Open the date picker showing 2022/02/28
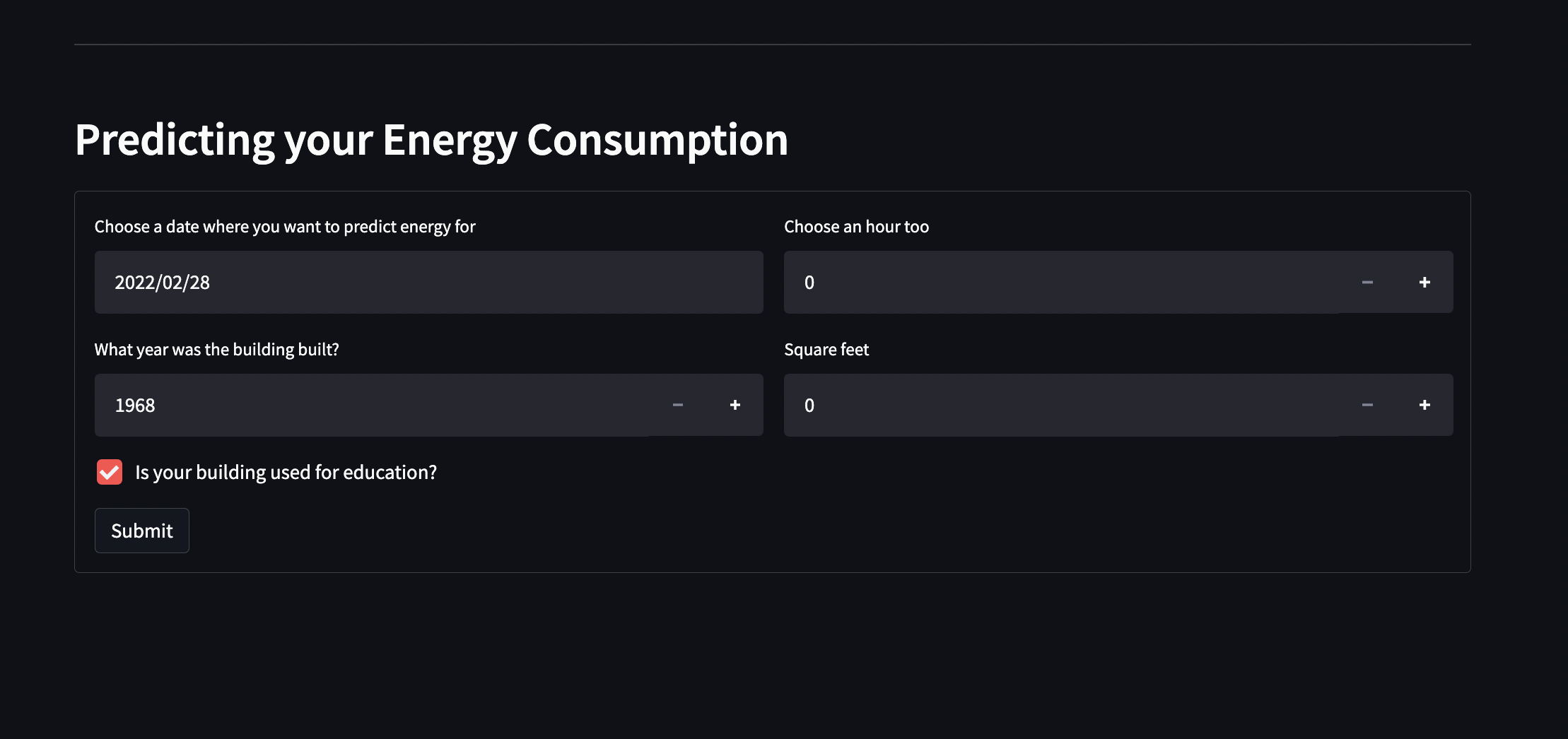1568x739 pixels. (x=429, y=282)
